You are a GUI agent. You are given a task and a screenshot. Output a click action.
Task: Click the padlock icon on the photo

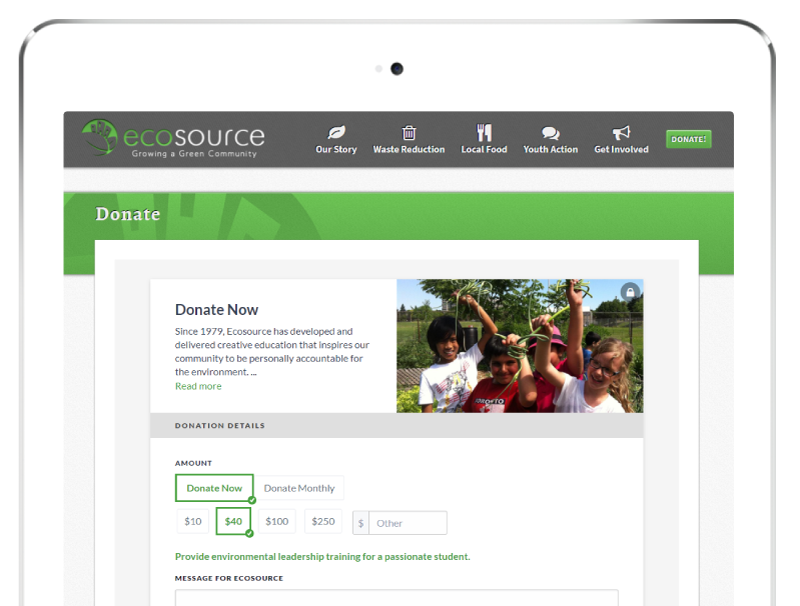click(x=629, y=292)
